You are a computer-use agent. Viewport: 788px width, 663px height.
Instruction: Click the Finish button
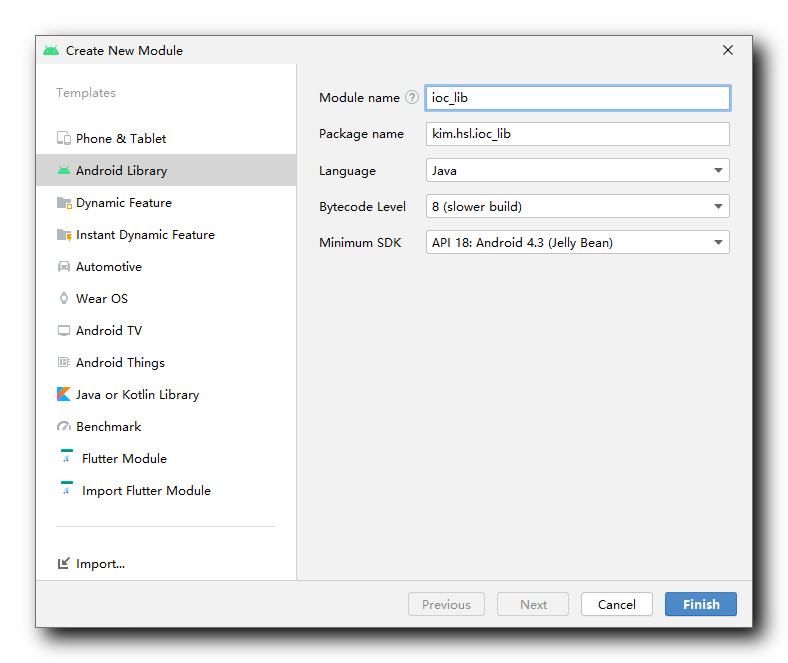pyautogui.click(x=701, y=604)
